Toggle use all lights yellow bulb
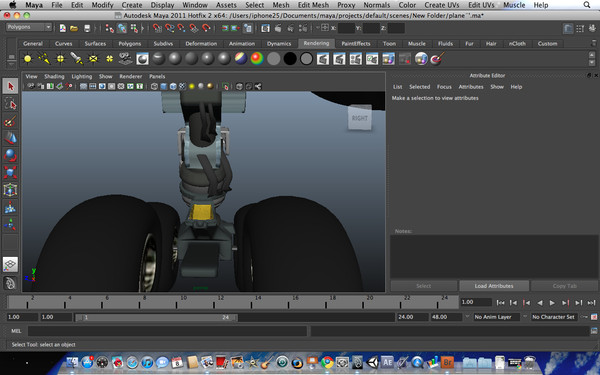The height and width of the screenshot is (375, 600). (x=191, y=86)
